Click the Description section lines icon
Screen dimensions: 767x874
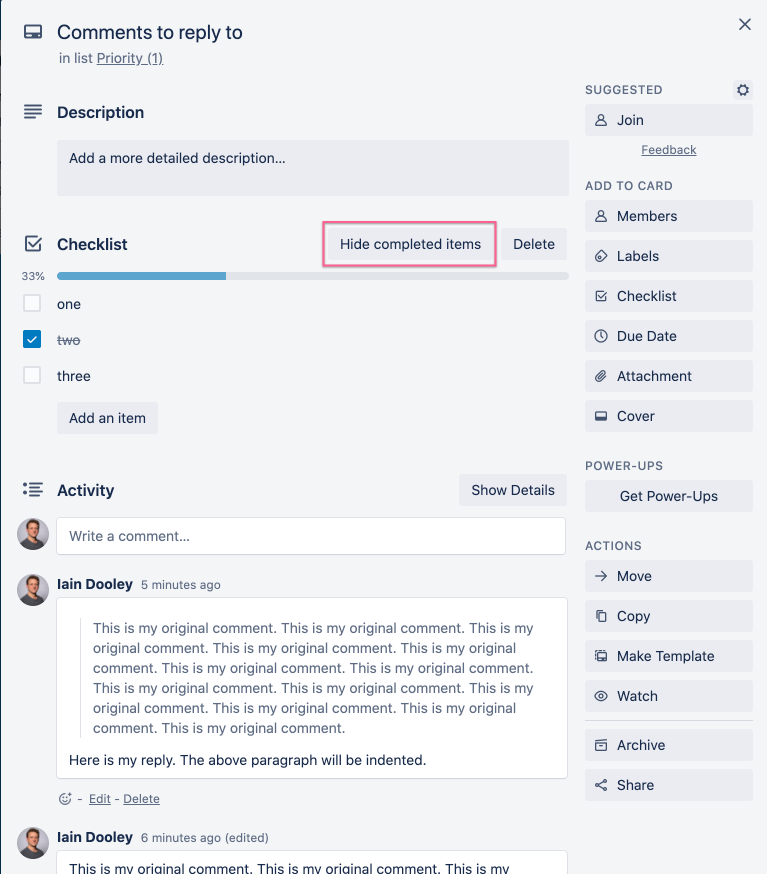click(x=33, y=112)
